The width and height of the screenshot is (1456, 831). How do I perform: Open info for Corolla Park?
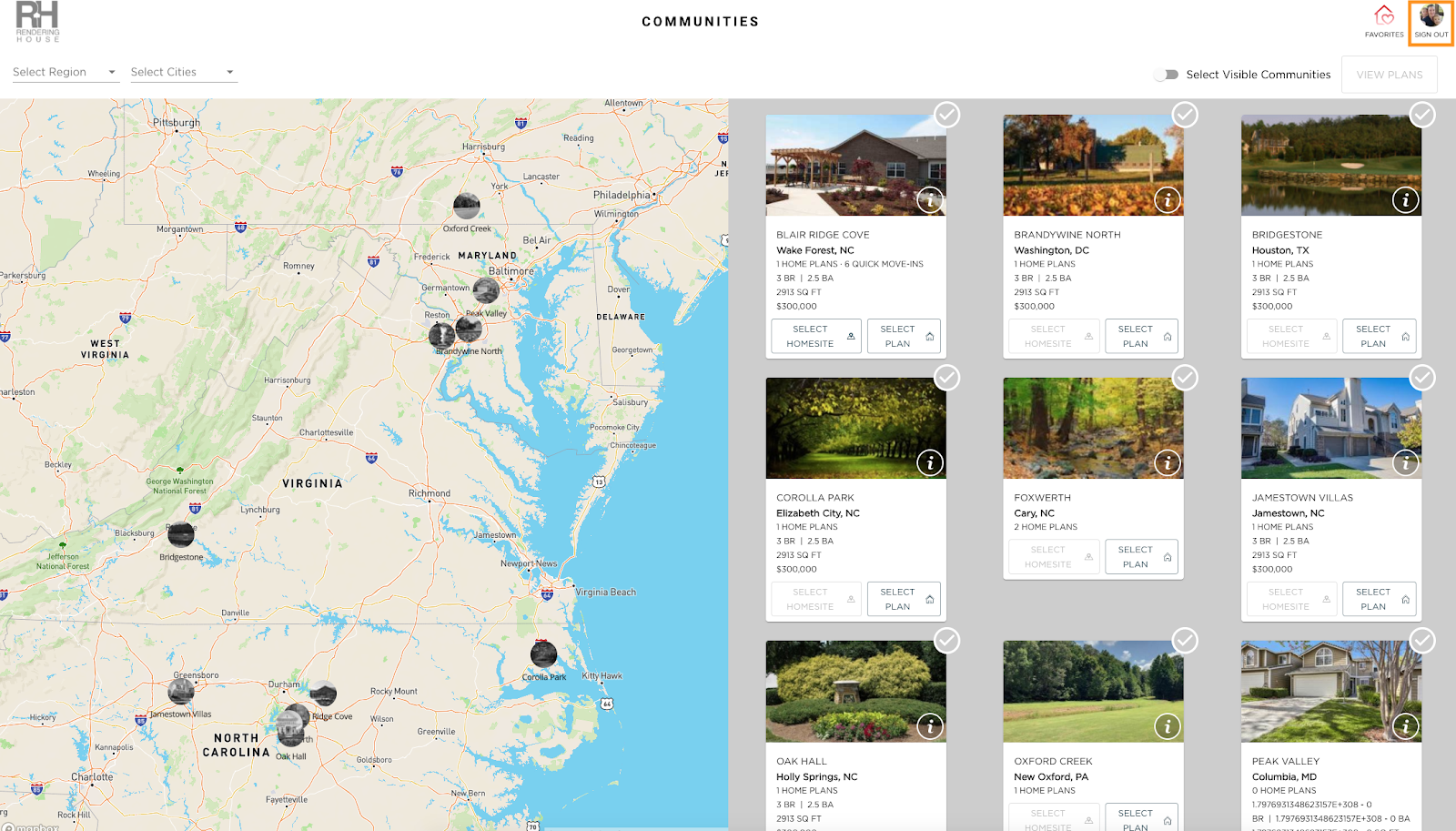(x=929, y=463)
